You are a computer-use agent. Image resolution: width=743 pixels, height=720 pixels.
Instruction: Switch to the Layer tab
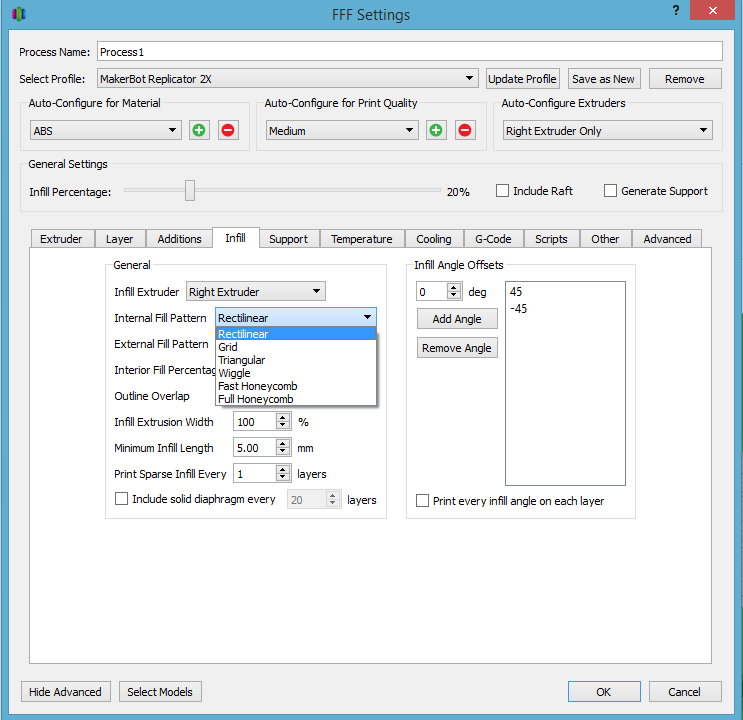click(119, 239)
